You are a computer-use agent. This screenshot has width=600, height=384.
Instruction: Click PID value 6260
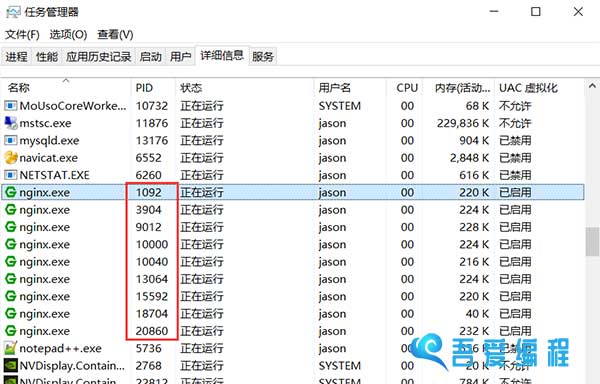148,175
